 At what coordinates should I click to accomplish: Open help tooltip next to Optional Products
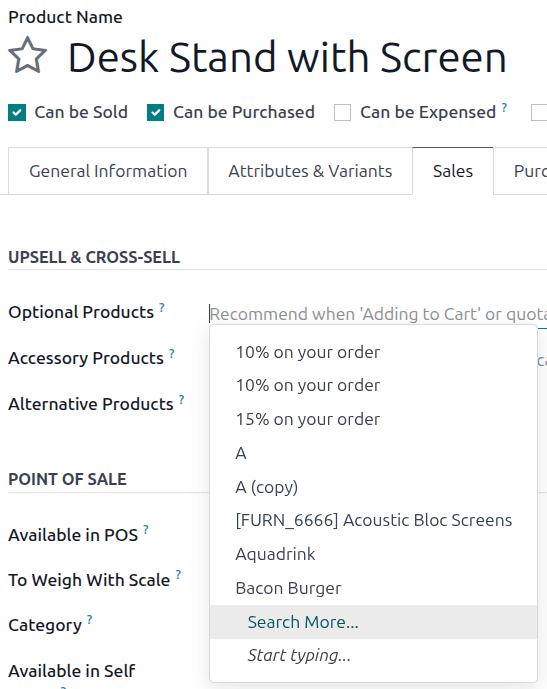tap(162, 307)
